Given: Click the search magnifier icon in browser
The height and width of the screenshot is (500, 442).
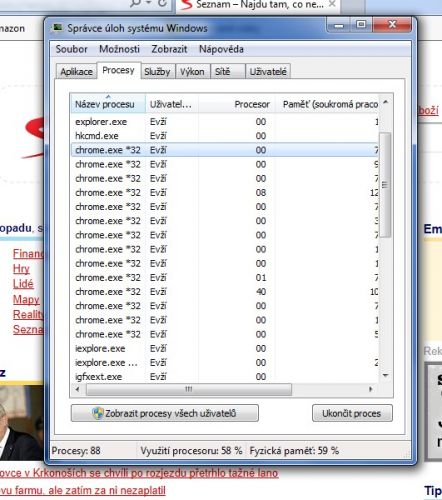Looking at the screenshot, I should pos(135,3).
